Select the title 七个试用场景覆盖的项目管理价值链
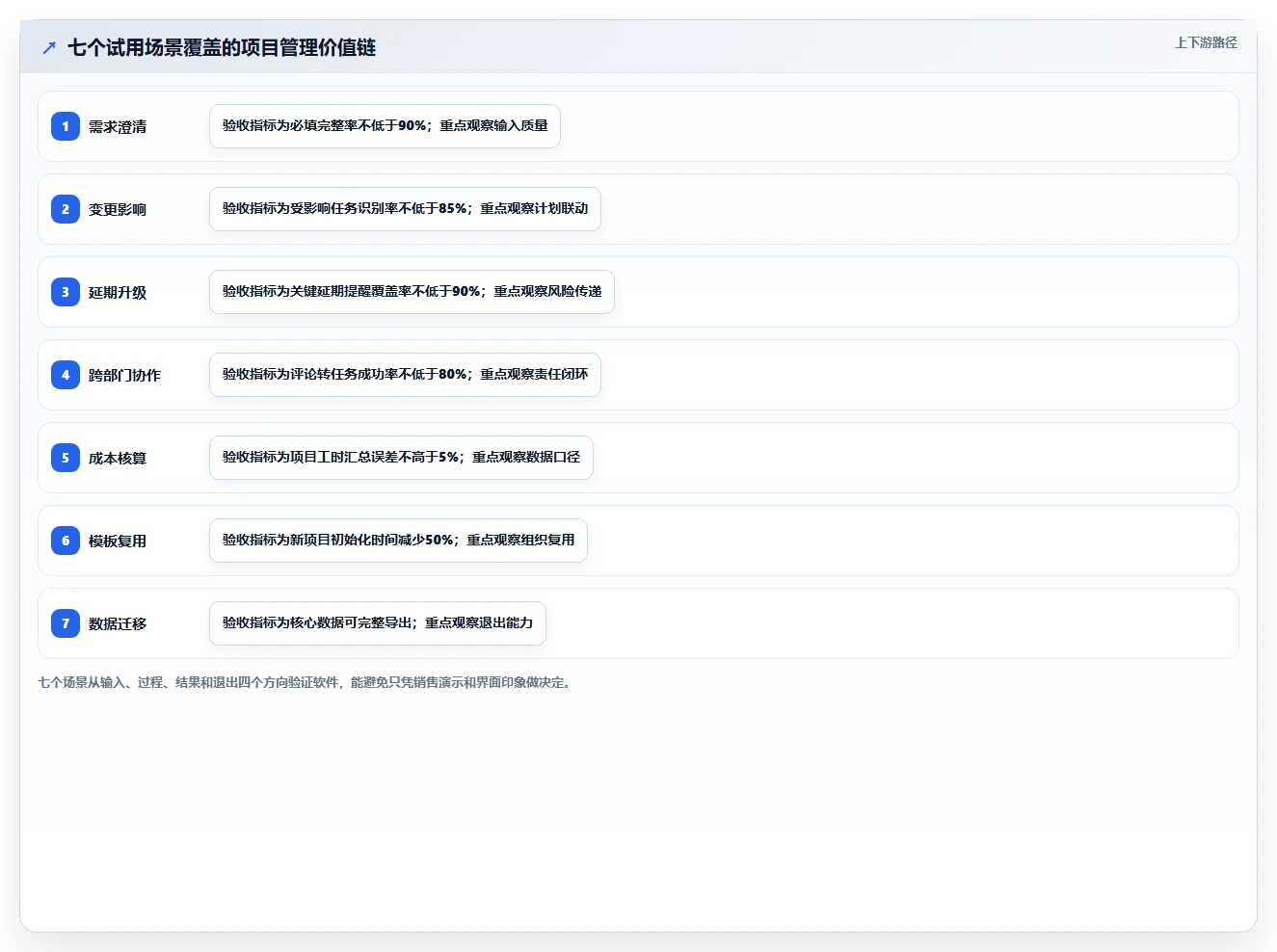This screenshot has height=952, width=1277. click(x=222, y=47)
